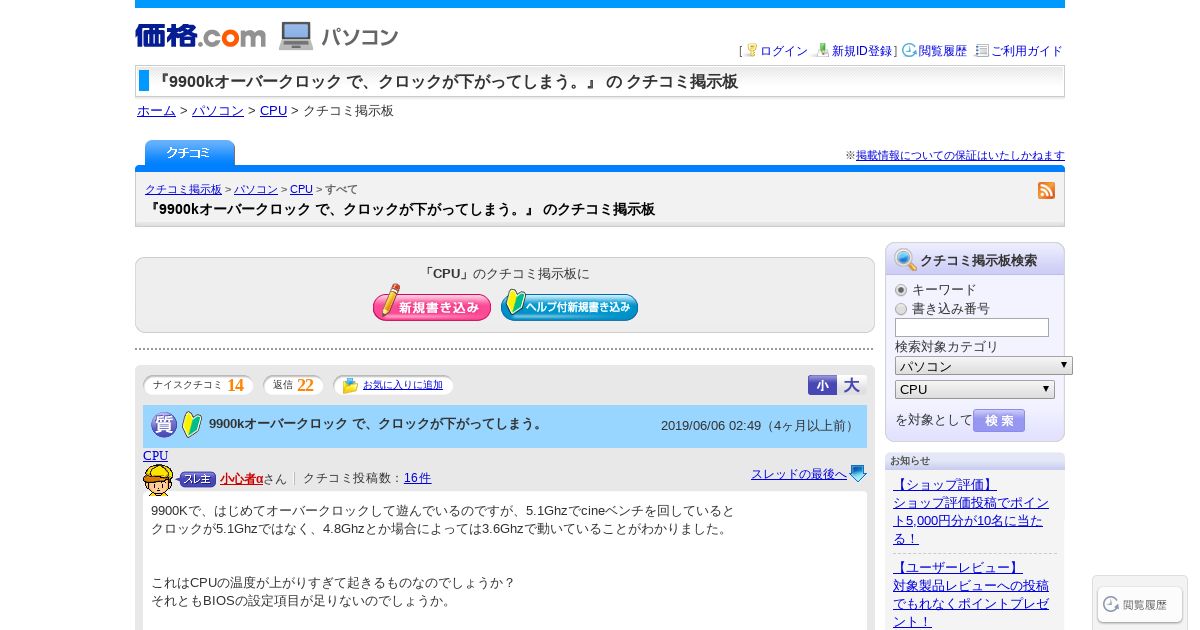
Task: Click the magnifier icon in search panel
Action: pos(905,260)
